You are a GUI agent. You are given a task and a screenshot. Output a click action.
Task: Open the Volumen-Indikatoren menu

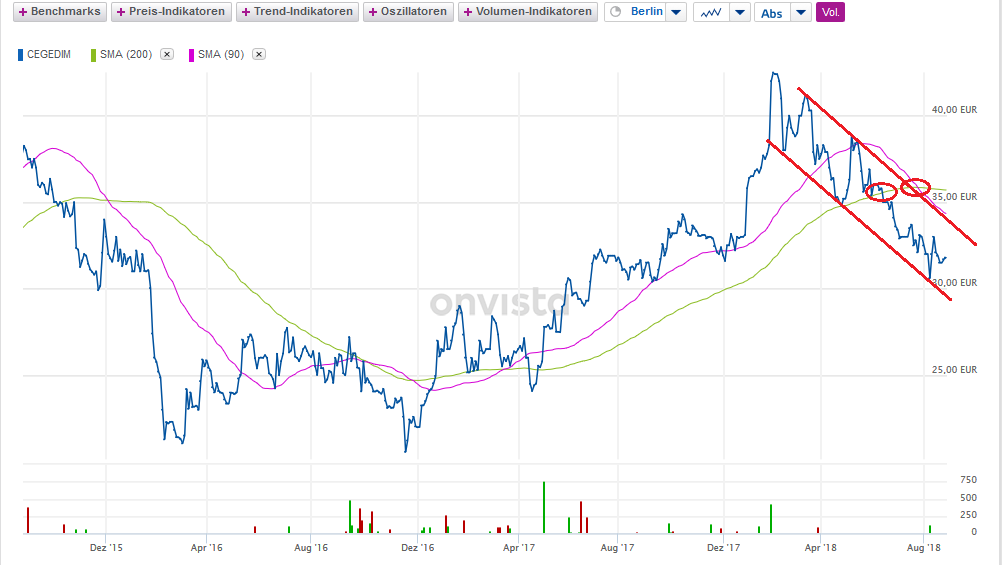point(528,12)
